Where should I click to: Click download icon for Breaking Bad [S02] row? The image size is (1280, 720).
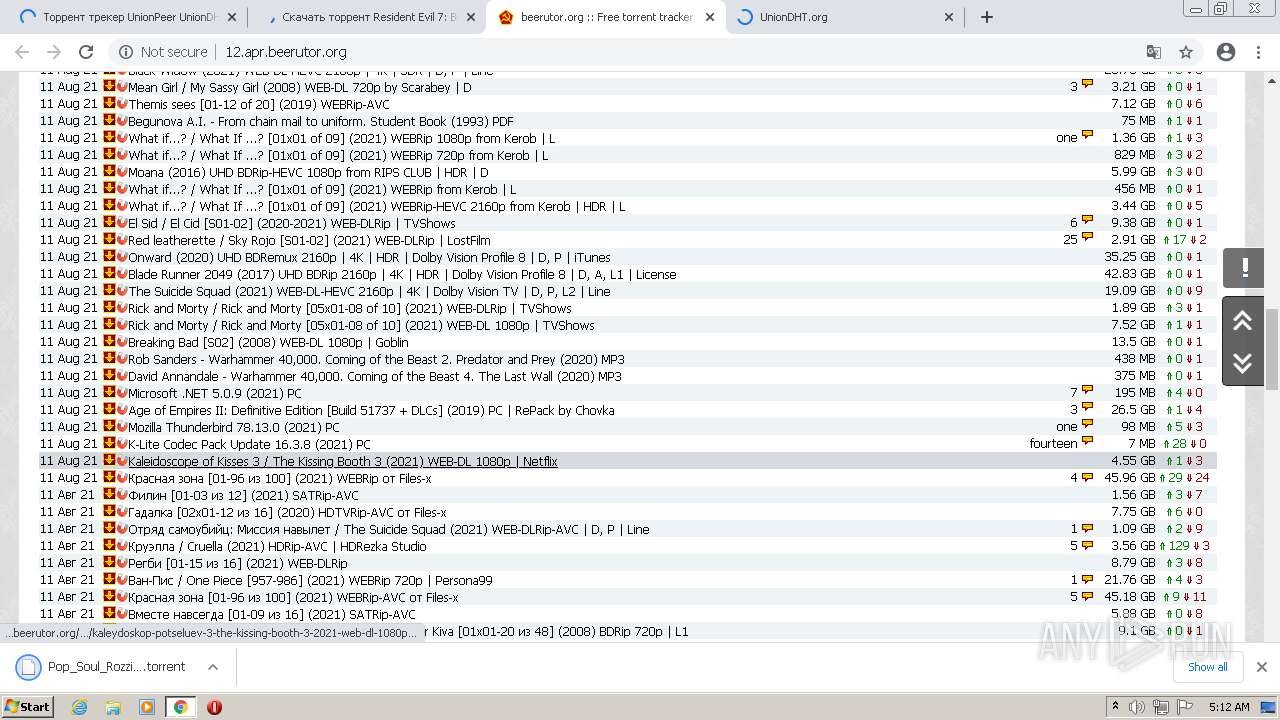[109, 341]
